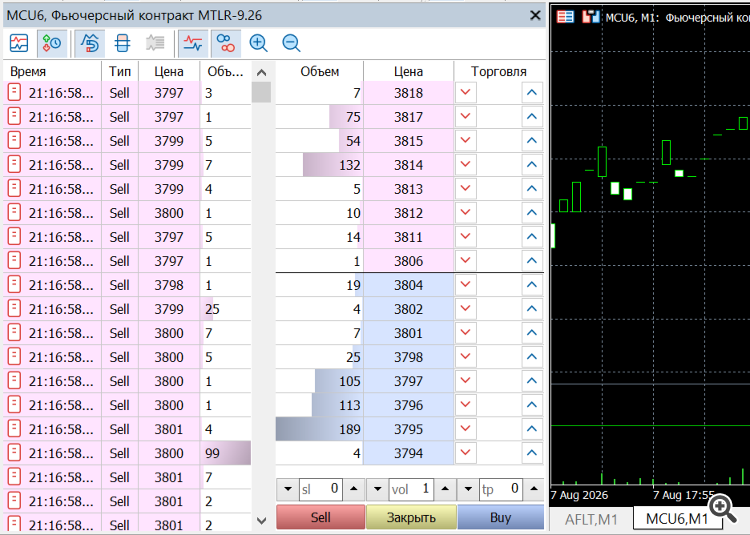Click the red down arrow at price 3794

[x=465, y=453]
